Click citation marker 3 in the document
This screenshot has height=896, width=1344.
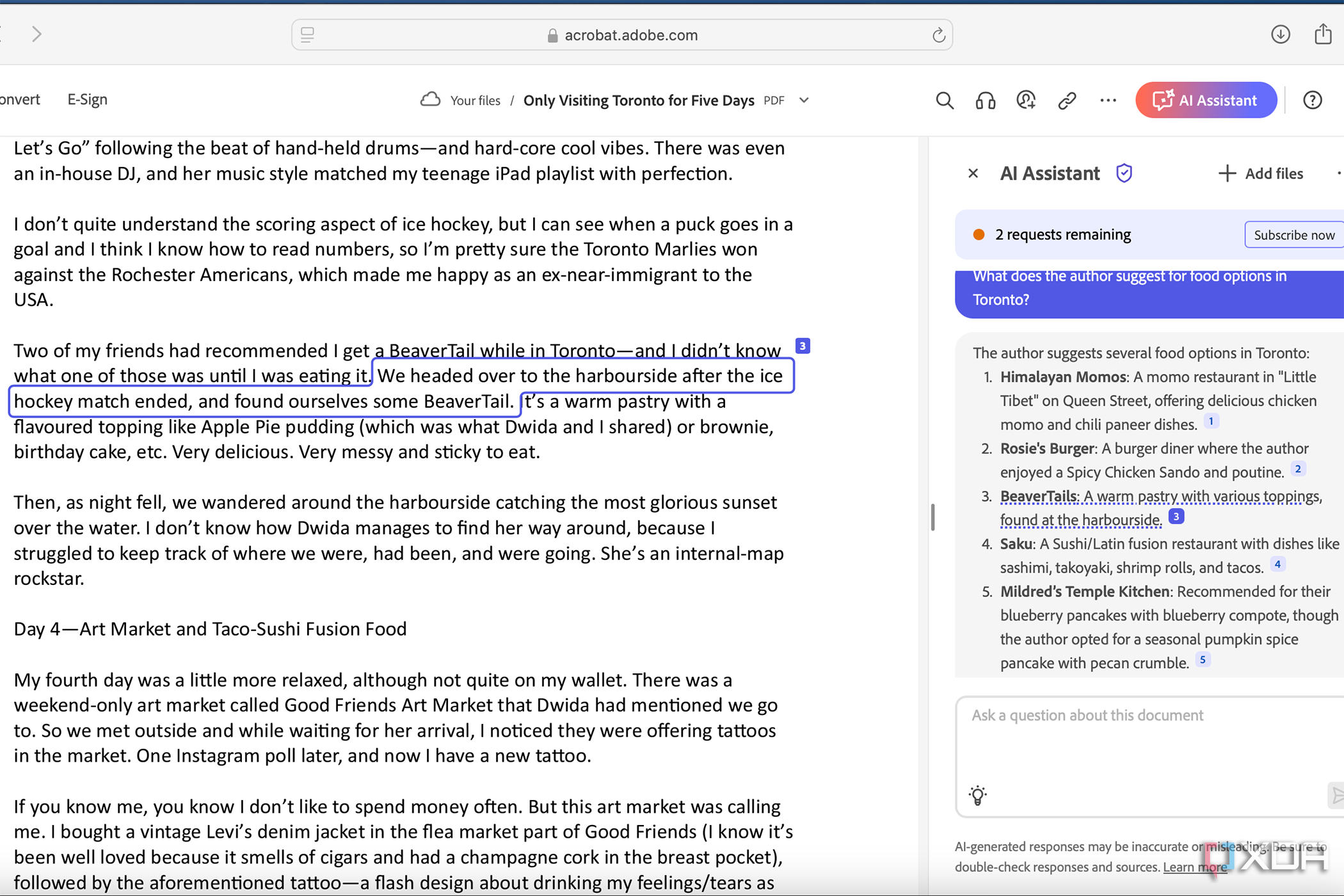[x=803, y=346]
